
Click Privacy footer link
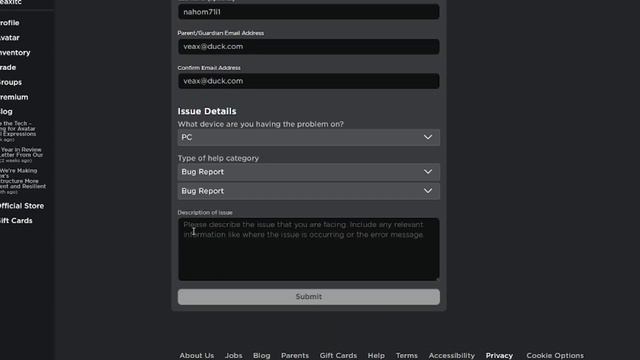point(499,356)
